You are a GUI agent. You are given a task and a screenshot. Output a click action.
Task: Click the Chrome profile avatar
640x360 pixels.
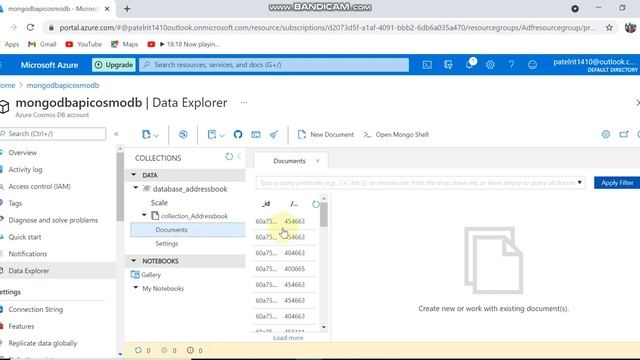tap(631, 27)
